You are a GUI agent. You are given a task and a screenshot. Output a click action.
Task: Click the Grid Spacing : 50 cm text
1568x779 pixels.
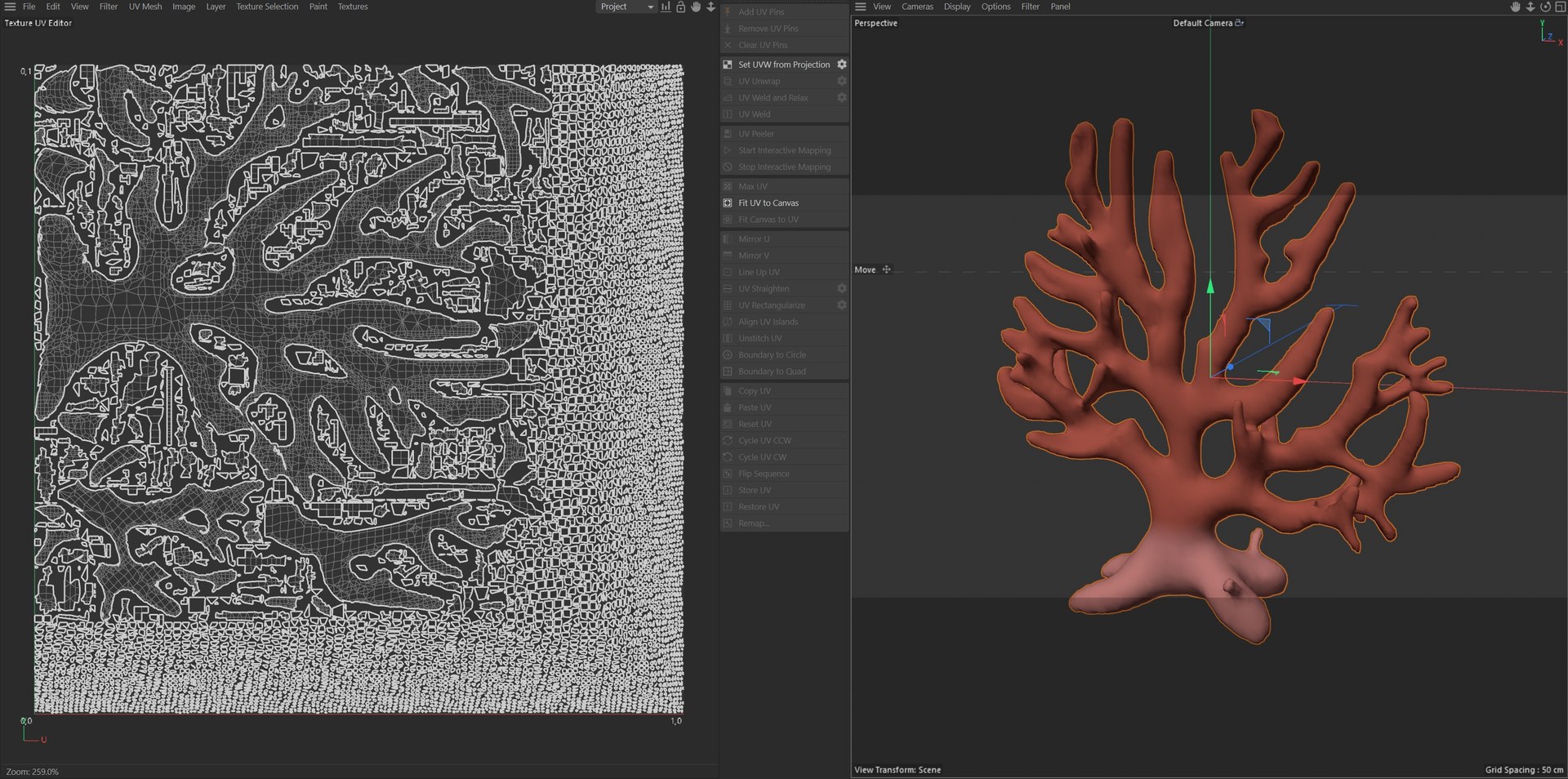(1524, 770)
